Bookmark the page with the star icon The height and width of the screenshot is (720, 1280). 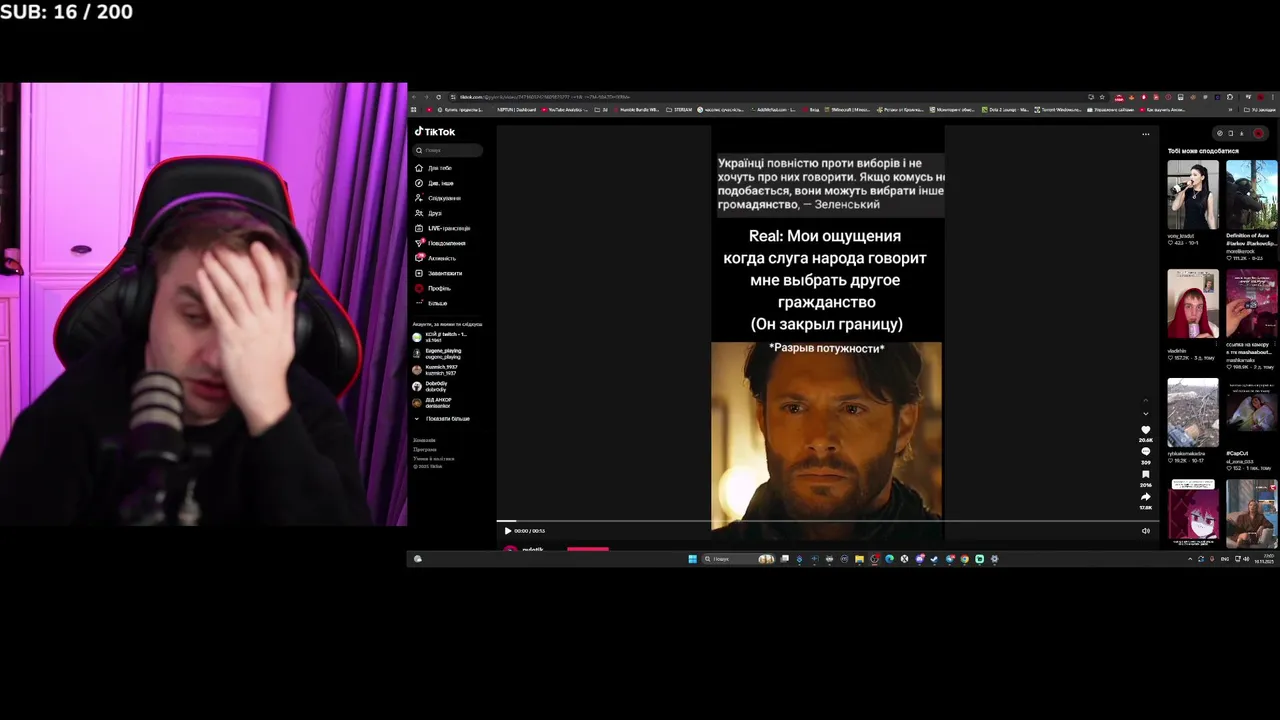coord(1101,97)
